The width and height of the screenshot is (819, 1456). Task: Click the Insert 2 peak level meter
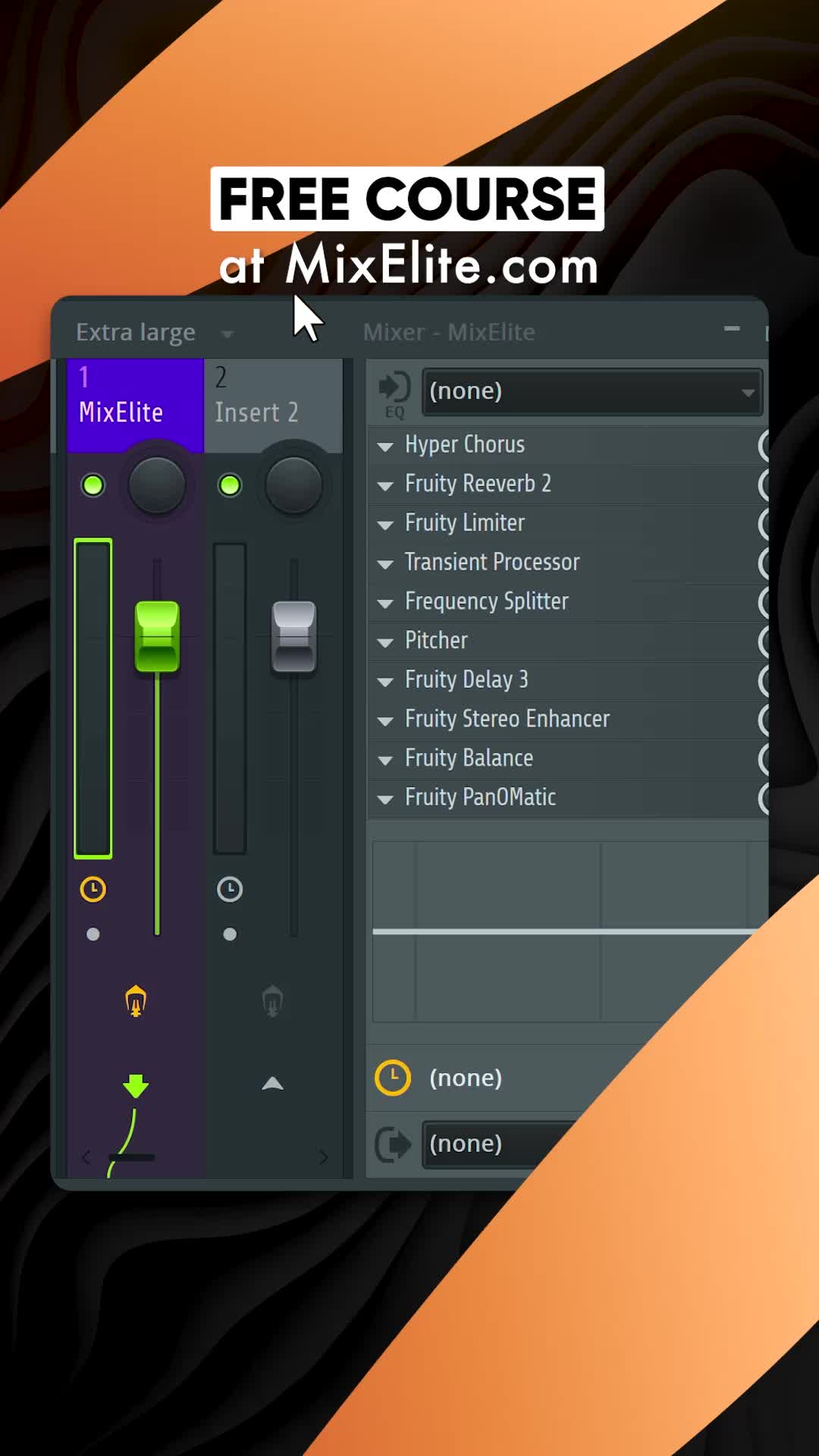click(x=230, y=698)
